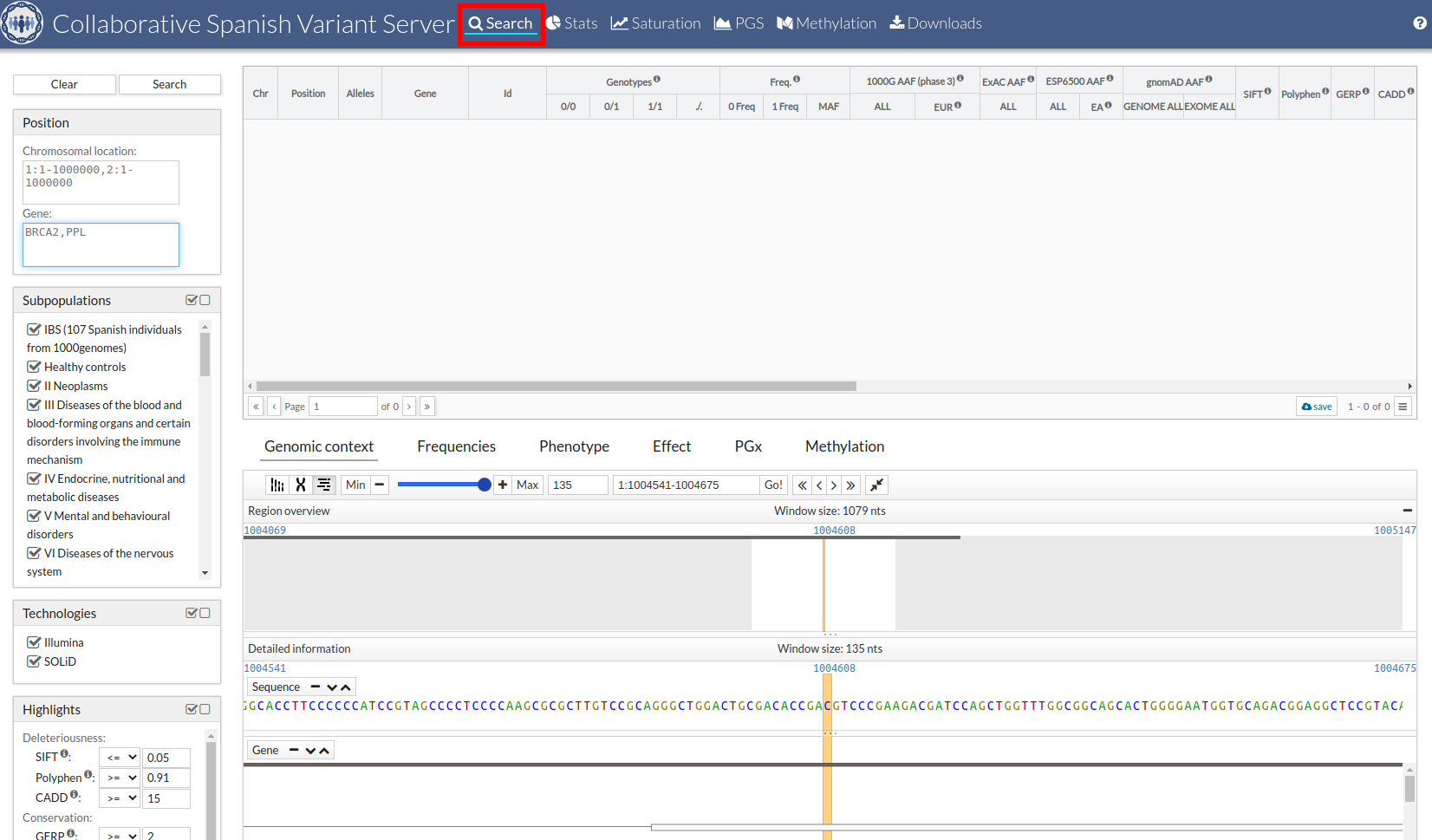1432x840 pixels.
Task: Deselect all Technologies with empty box icon
Action: [205, 613]
